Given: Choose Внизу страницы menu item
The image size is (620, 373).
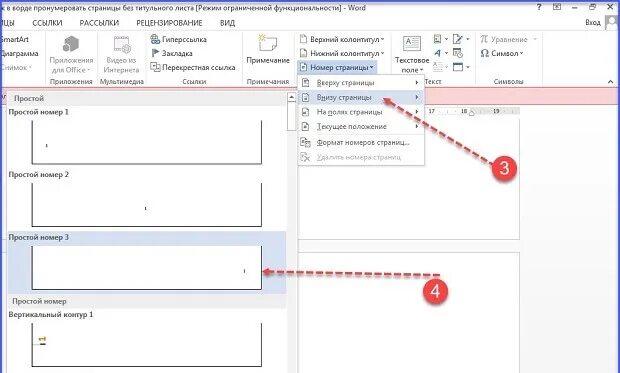Looking at the screenshot, I should 361,97.
